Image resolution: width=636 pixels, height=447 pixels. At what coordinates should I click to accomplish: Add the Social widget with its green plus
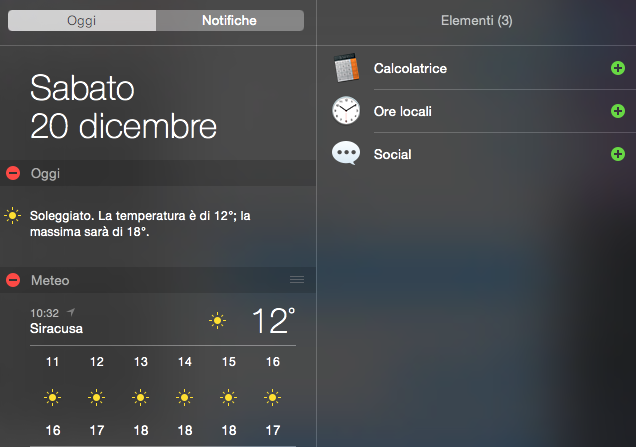coord(618,154)
